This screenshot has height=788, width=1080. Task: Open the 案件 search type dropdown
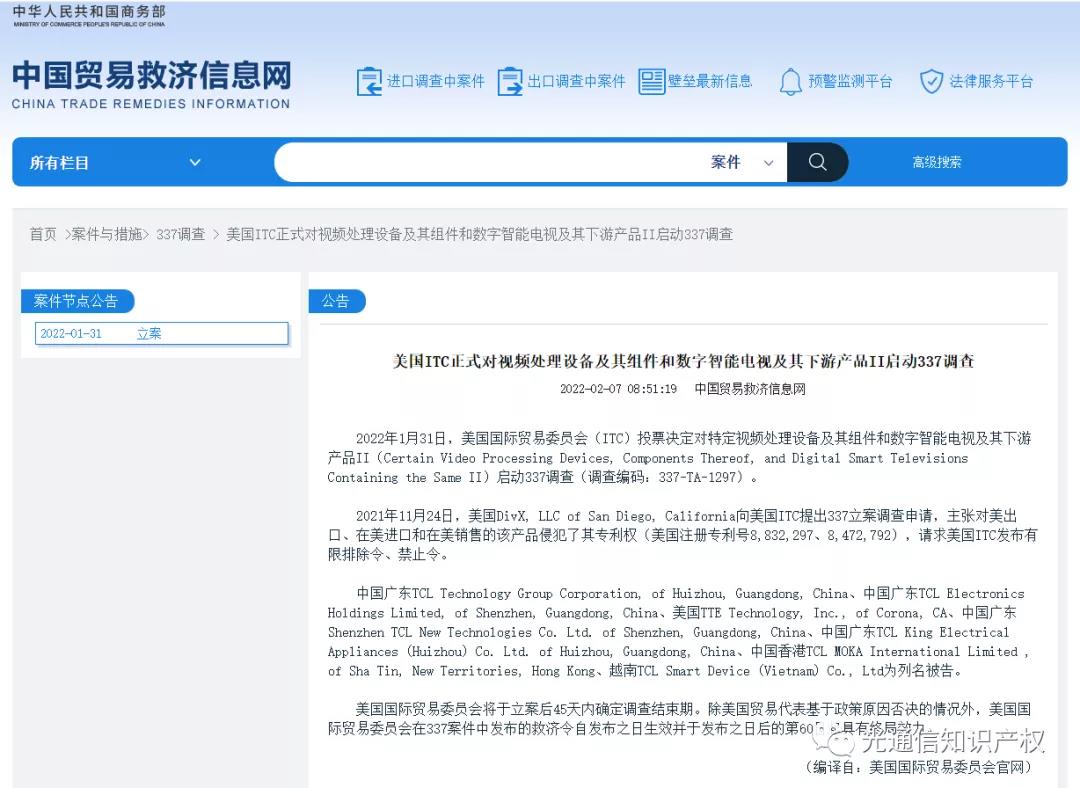tap(742, 163)
